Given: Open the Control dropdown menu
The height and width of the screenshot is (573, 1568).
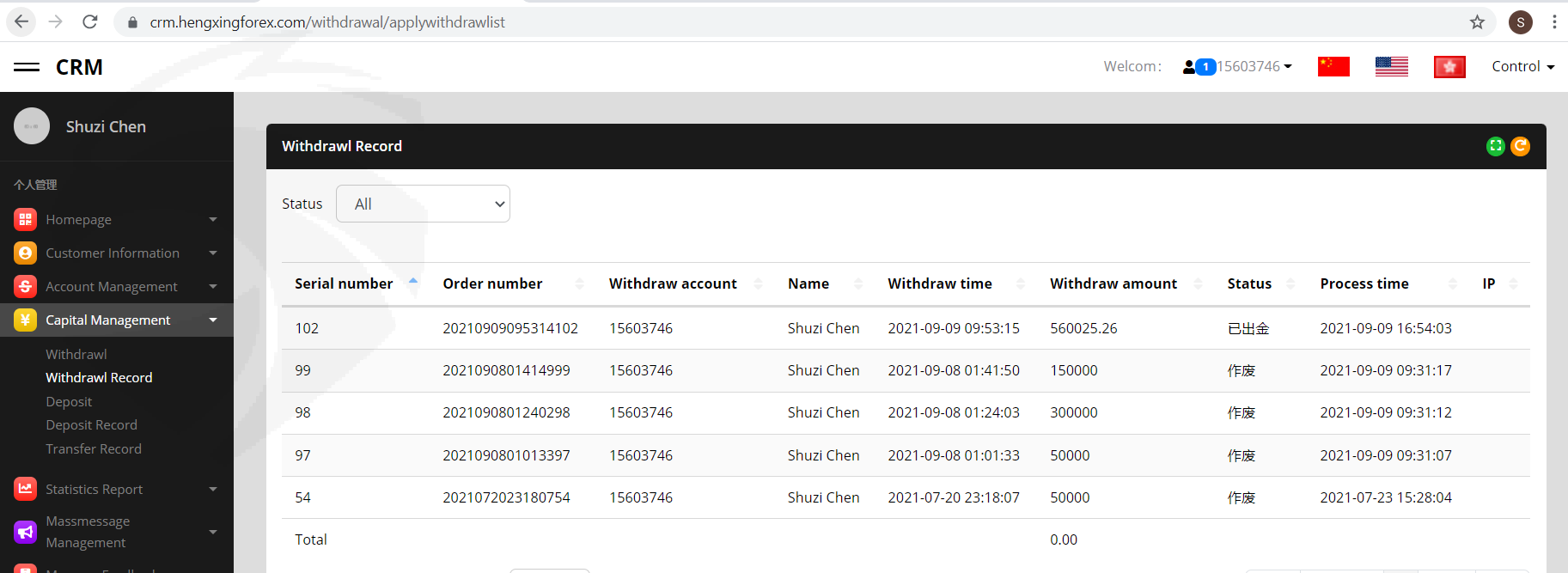Looking at the screenshot, I should [x=1522, y=66].
